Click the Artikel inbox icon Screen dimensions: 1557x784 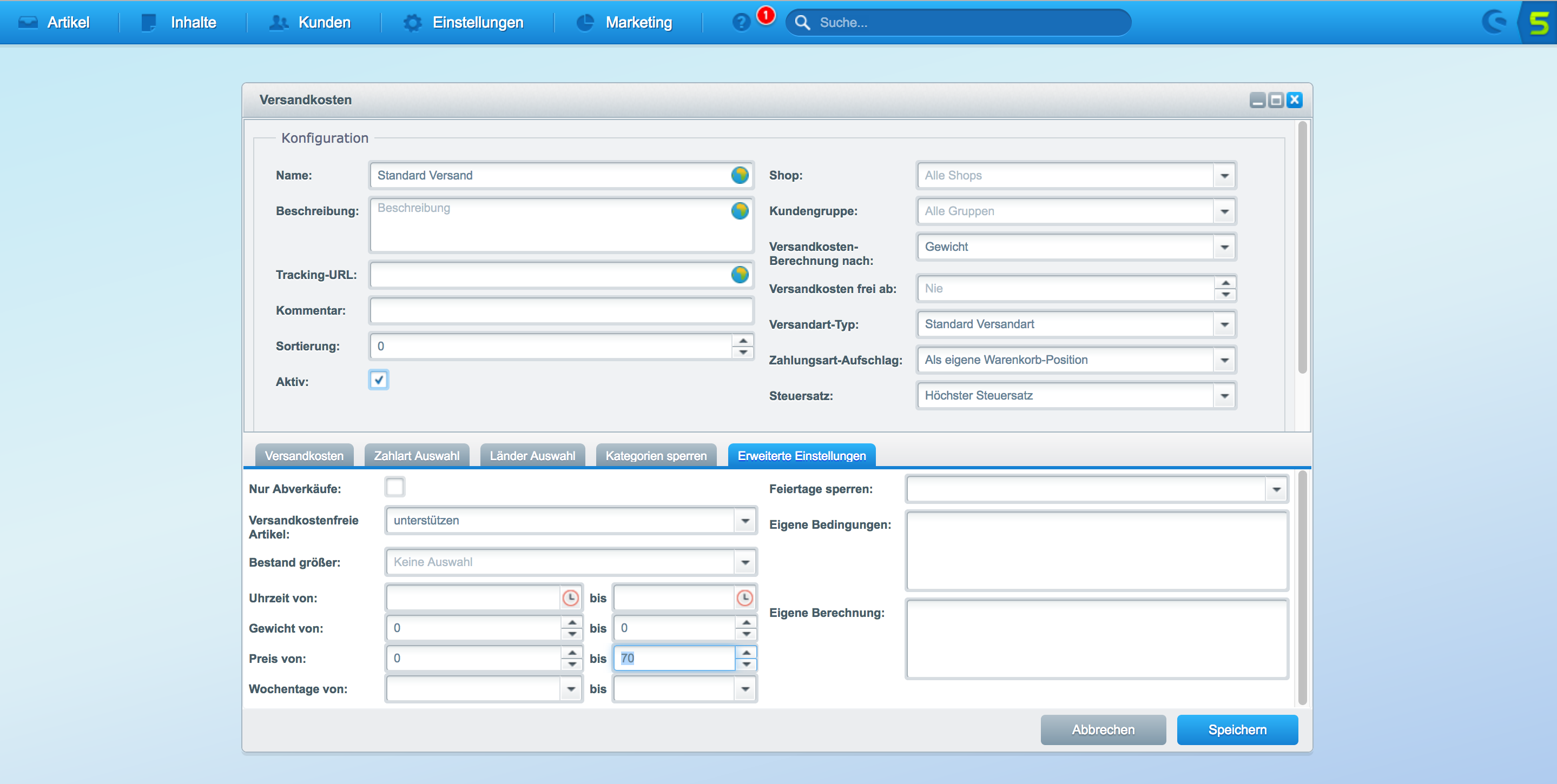(28, 22)
